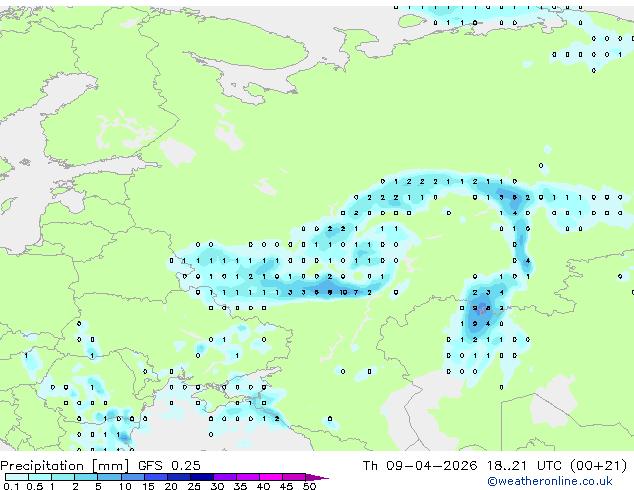Viewport: 634px width, 490px height.
Task: Click the '25' legend scale label
Action: point(194,486)
